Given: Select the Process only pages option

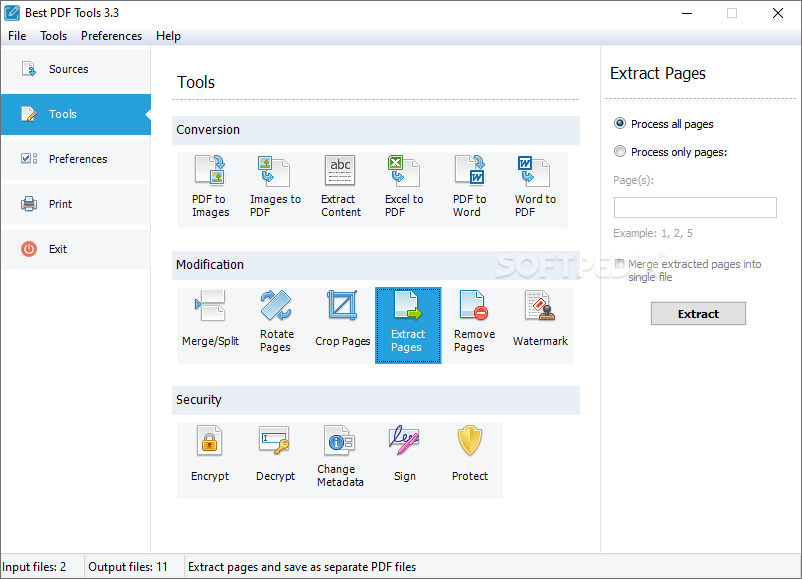Looking at the screenshot, I should [x=670, y=152].
